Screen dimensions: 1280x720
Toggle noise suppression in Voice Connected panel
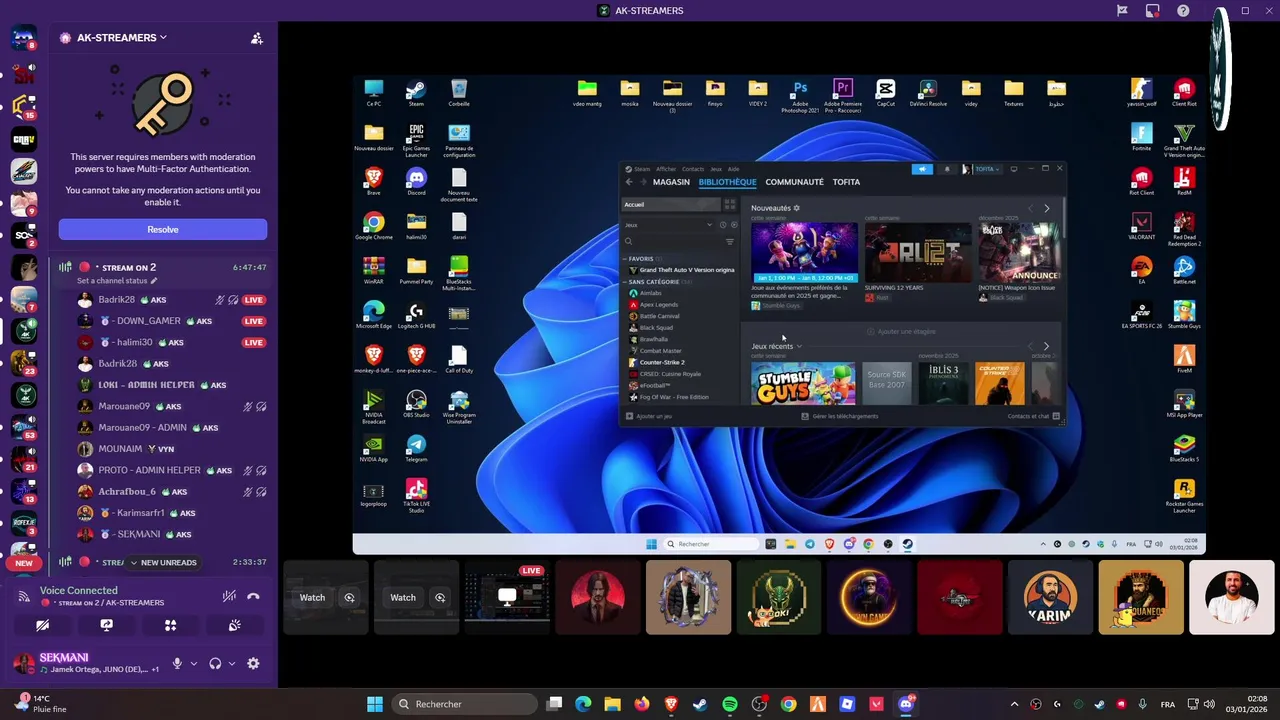(x=229, y=596)
